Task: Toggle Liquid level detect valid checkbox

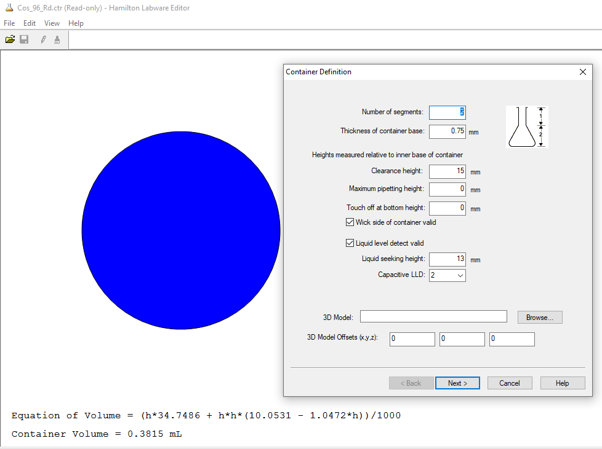Action: pyautogui.click(x=350, y=243)
